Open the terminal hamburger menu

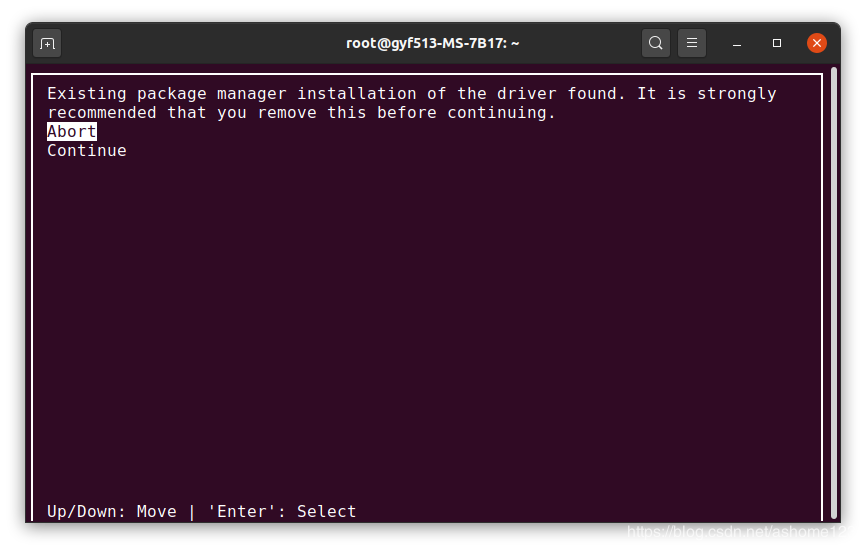pyautogui.click(x=692, y=43)
